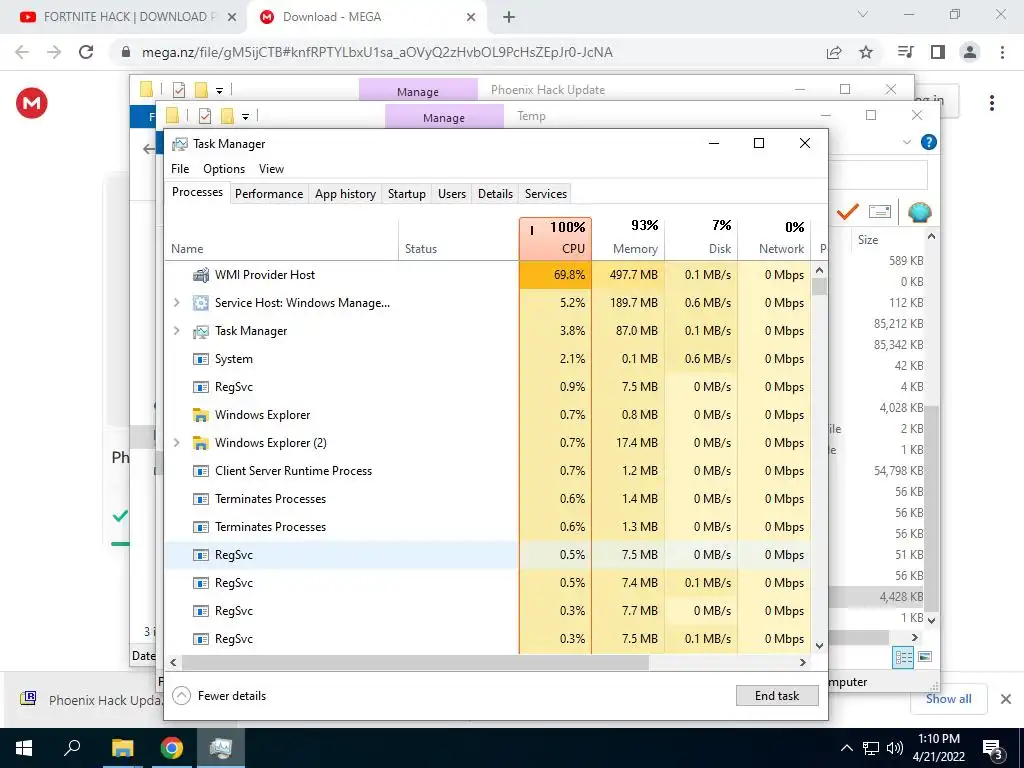Screen dimensions: 1024x768
Task: Expand the Task Manager process row
Action: tap(176, 331)
